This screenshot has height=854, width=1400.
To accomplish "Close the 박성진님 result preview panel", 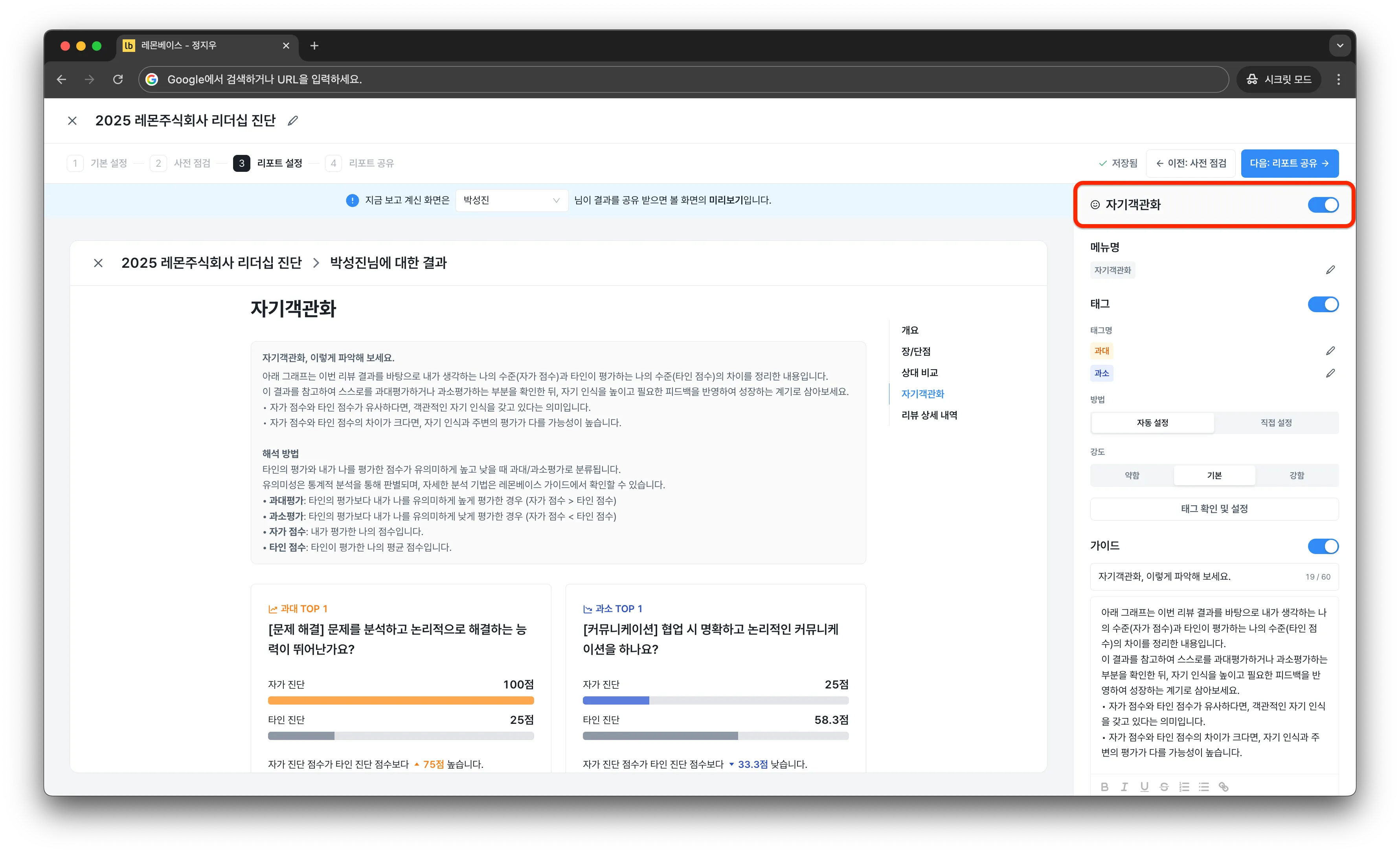I will (98, 263).
